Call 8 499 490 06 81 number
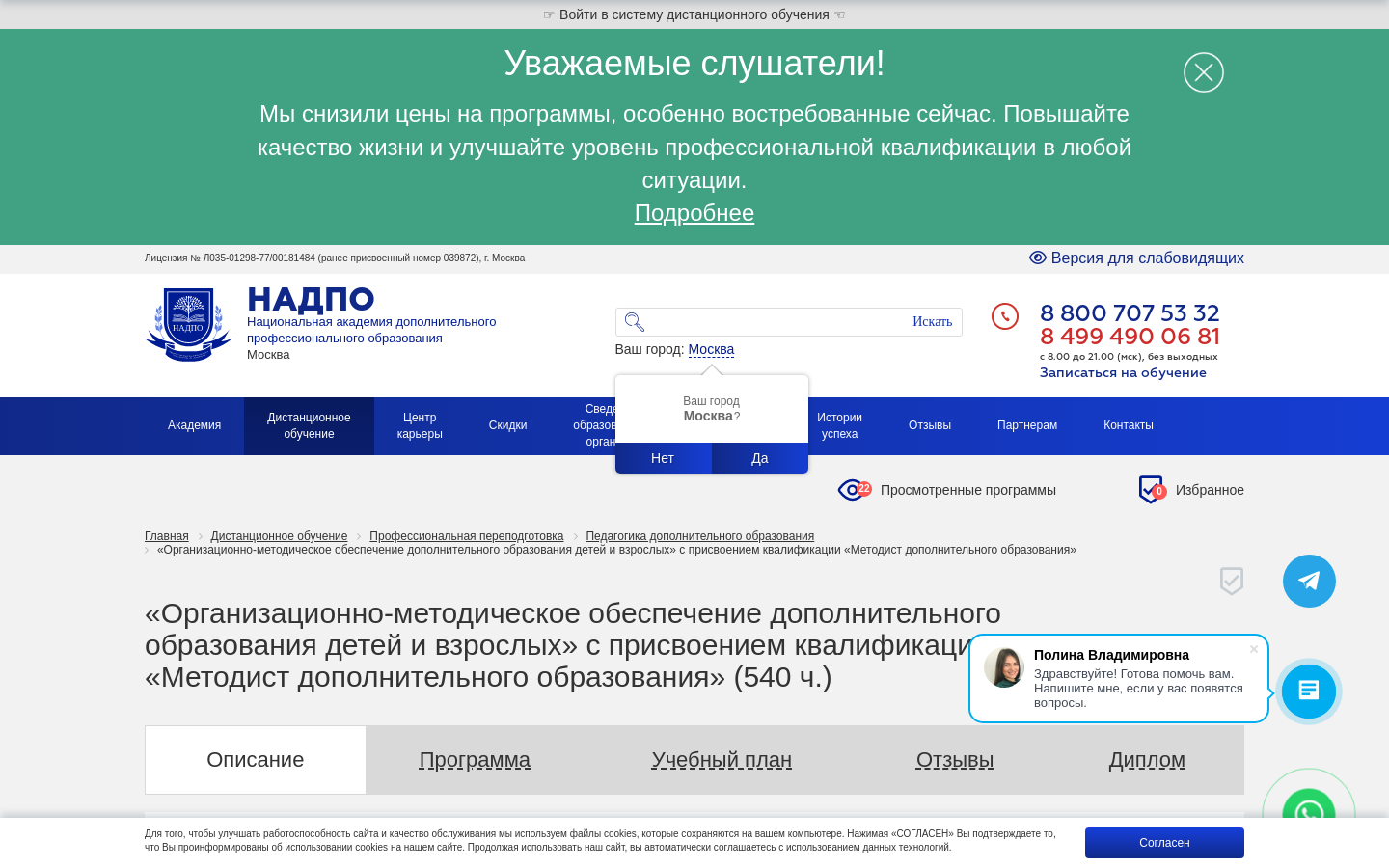Screen dimensions: 1389x868 click(1130, 337)
